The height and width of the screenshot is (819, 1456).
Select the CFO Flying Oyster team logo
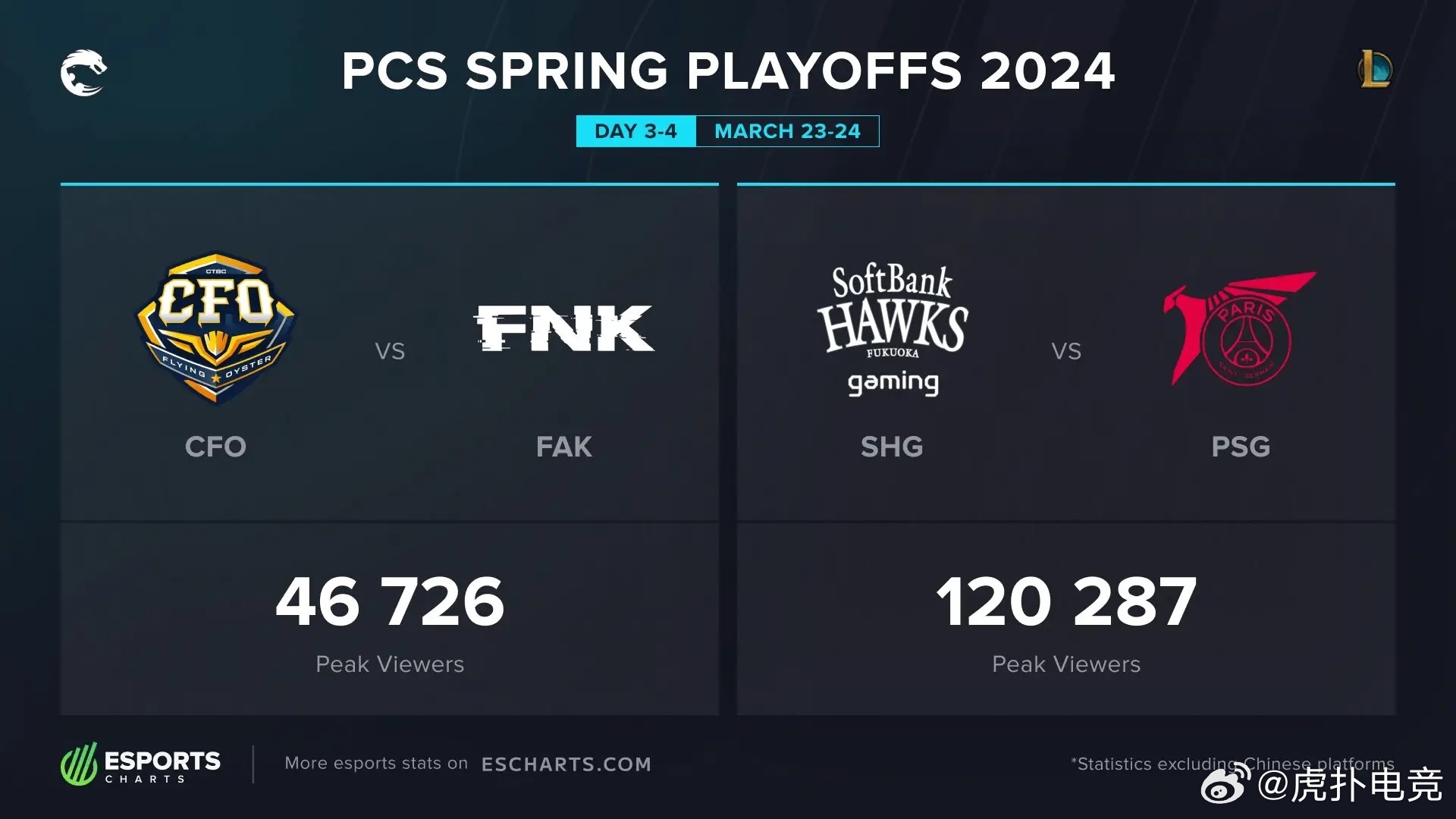click(x=216, y=328)
